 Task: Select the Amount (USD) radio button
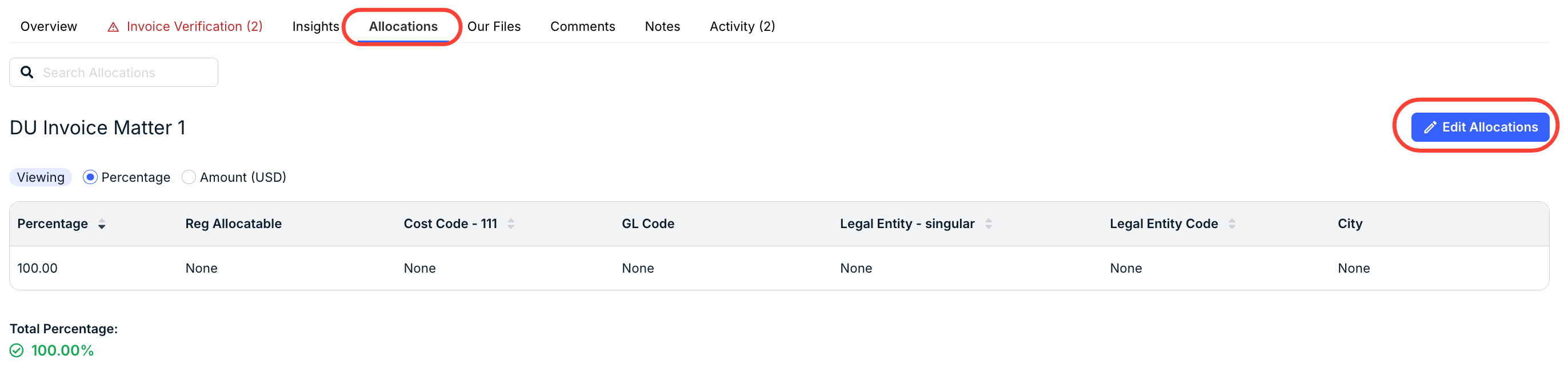(x=189, y=177)
